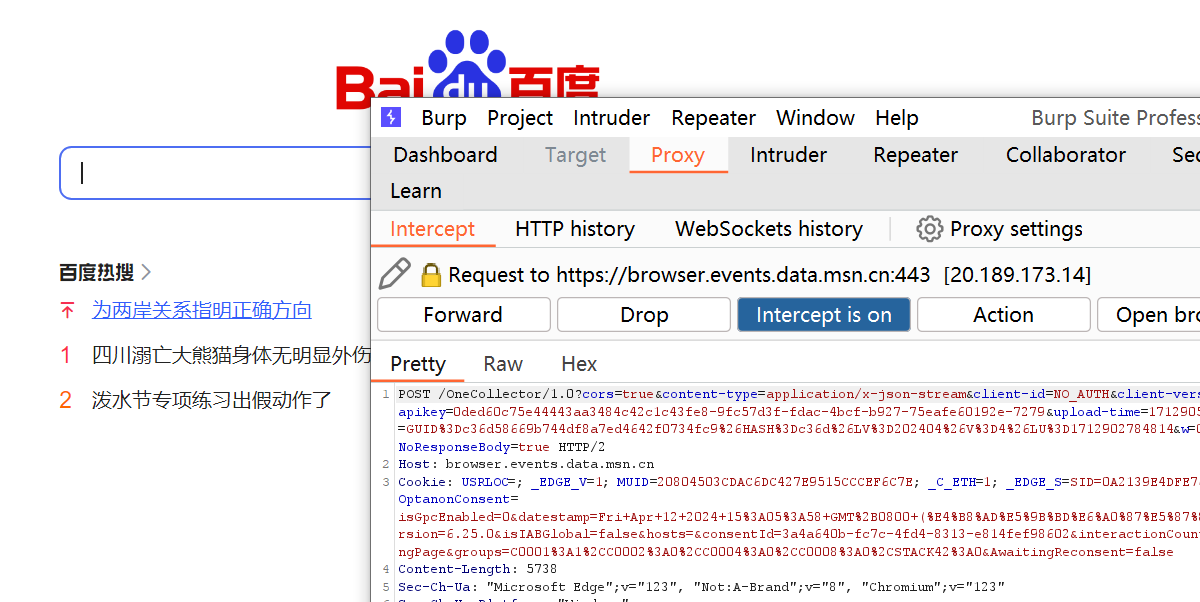1200x602 pixels.
Task: Open the 为两岸关系指明正确方向 link
Action: click(202, 311)
